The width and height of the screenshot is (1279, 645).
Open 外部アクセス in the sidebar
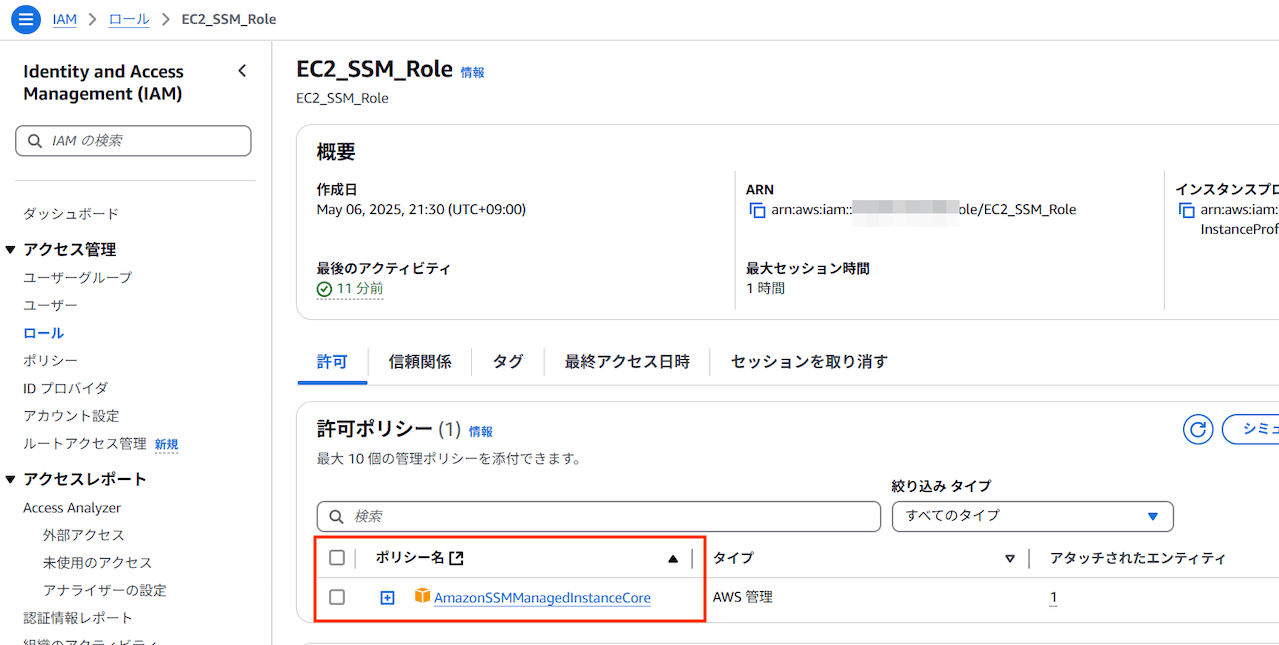[x=84, y=535]
